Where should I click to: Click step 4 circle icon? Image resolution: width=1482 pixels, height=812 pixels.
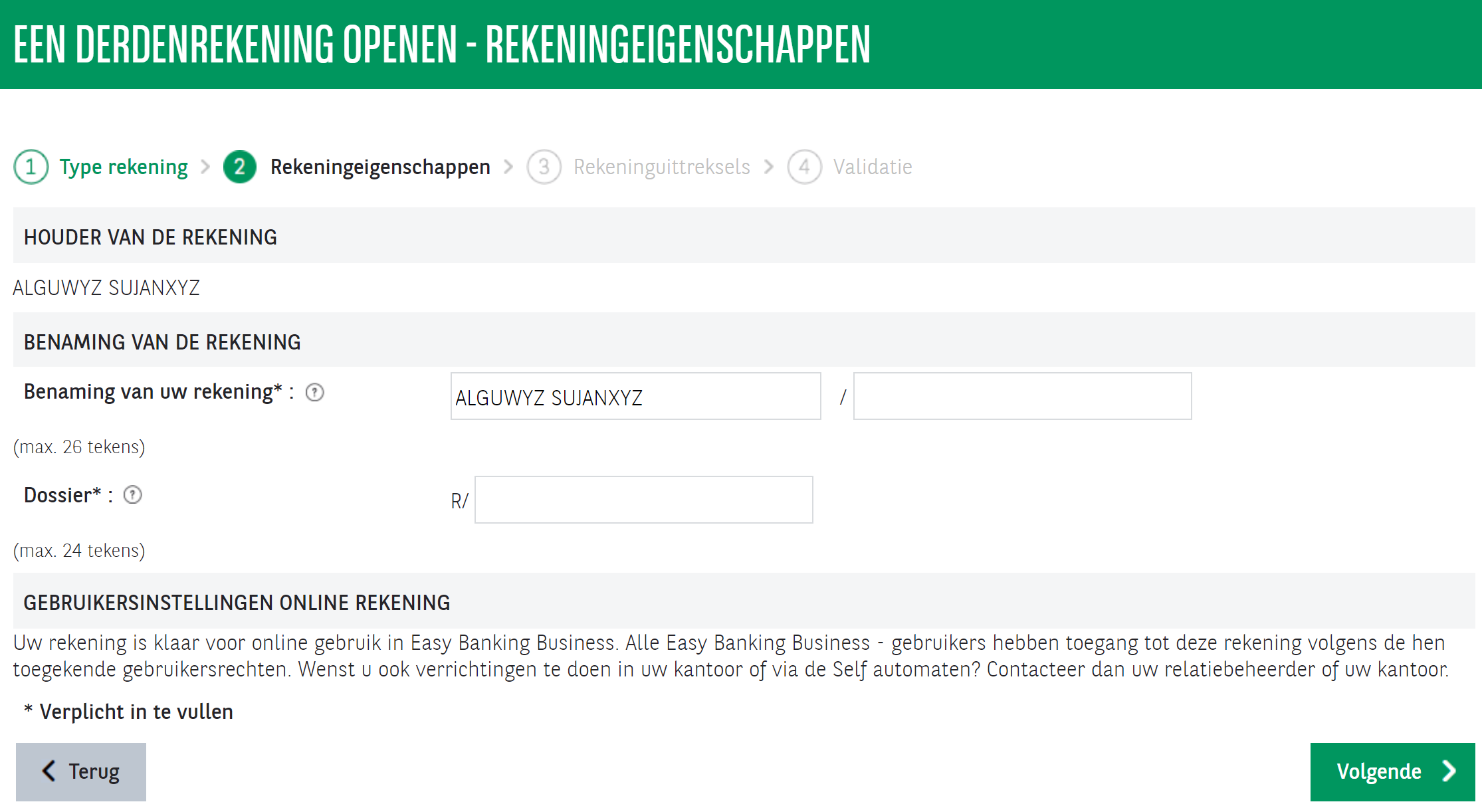[x=804, y=167]
